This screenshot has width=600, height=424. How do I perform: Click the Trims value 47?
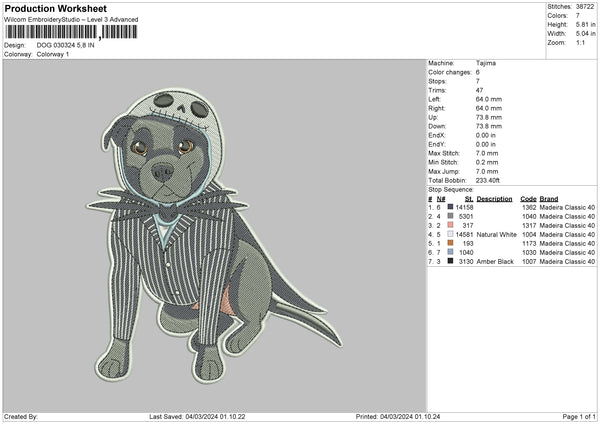[x=479, y=90]
